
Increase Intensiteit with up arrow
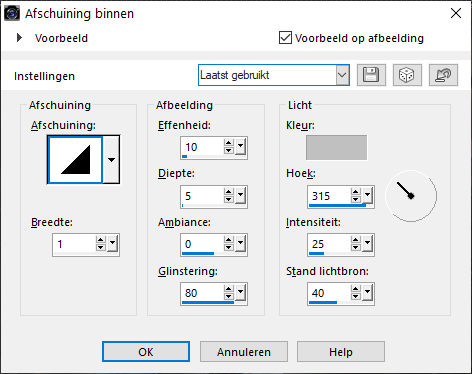point(356,240)
